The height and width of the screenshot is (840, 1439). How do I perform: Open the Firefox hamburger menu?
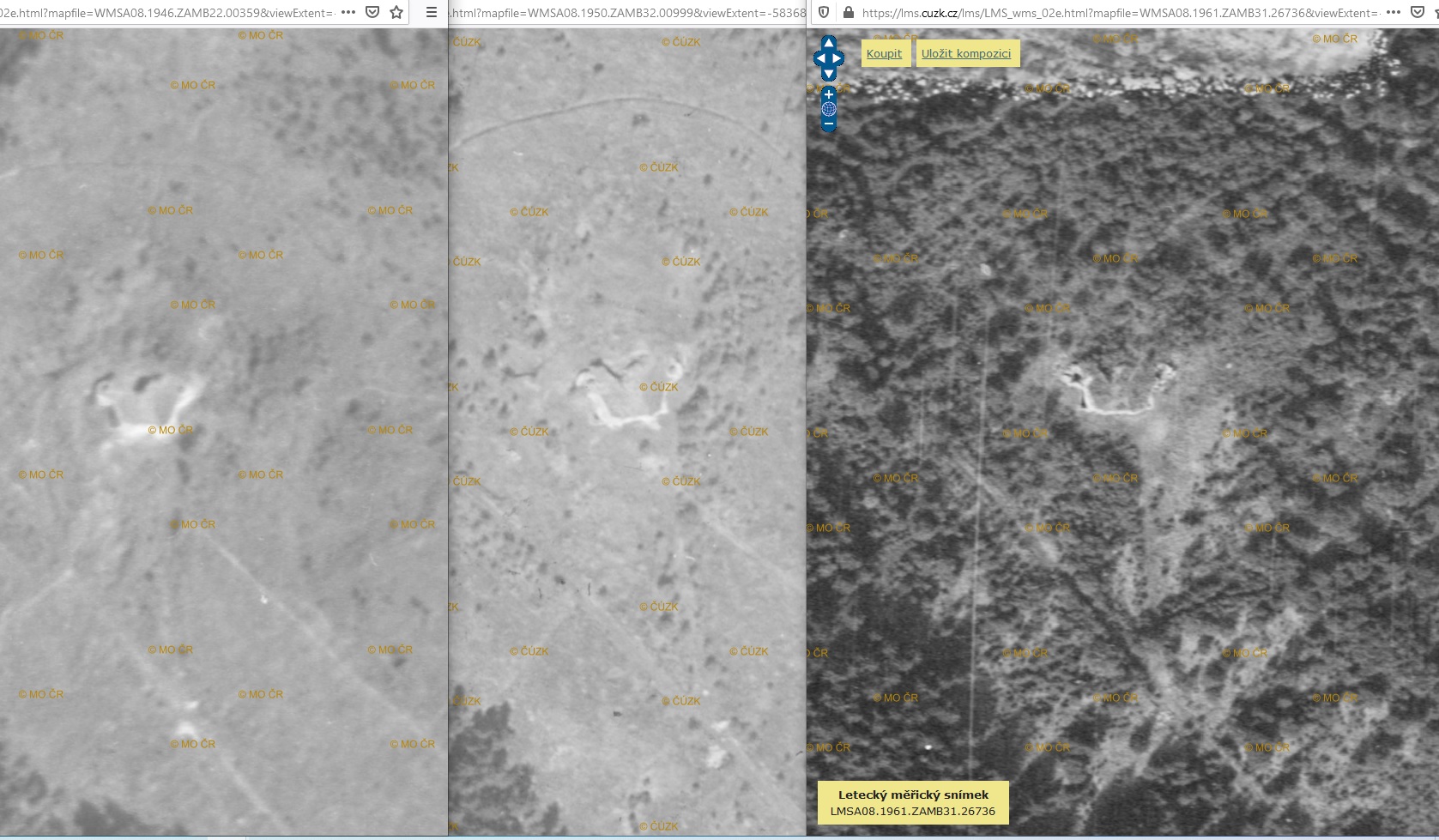point(432,12)
